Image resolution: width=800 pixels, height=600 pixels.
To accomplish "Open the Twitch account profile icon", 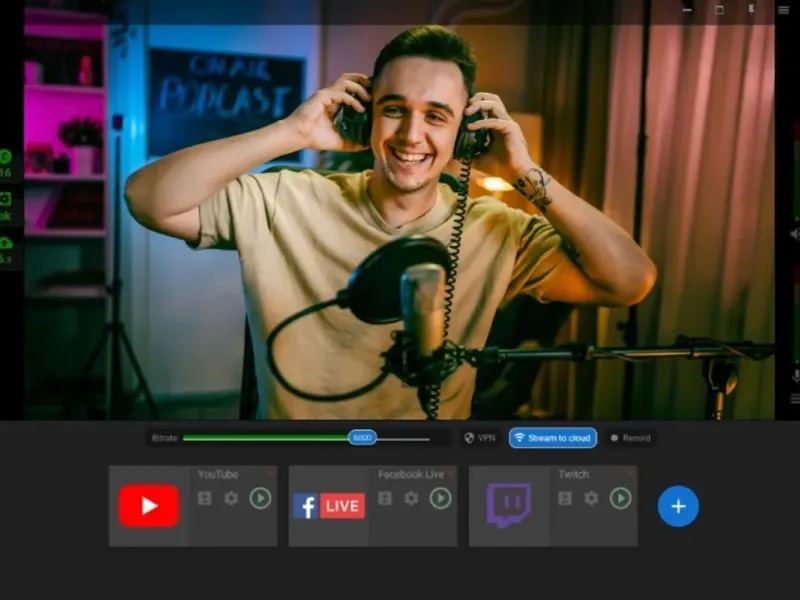I will 565,498.
